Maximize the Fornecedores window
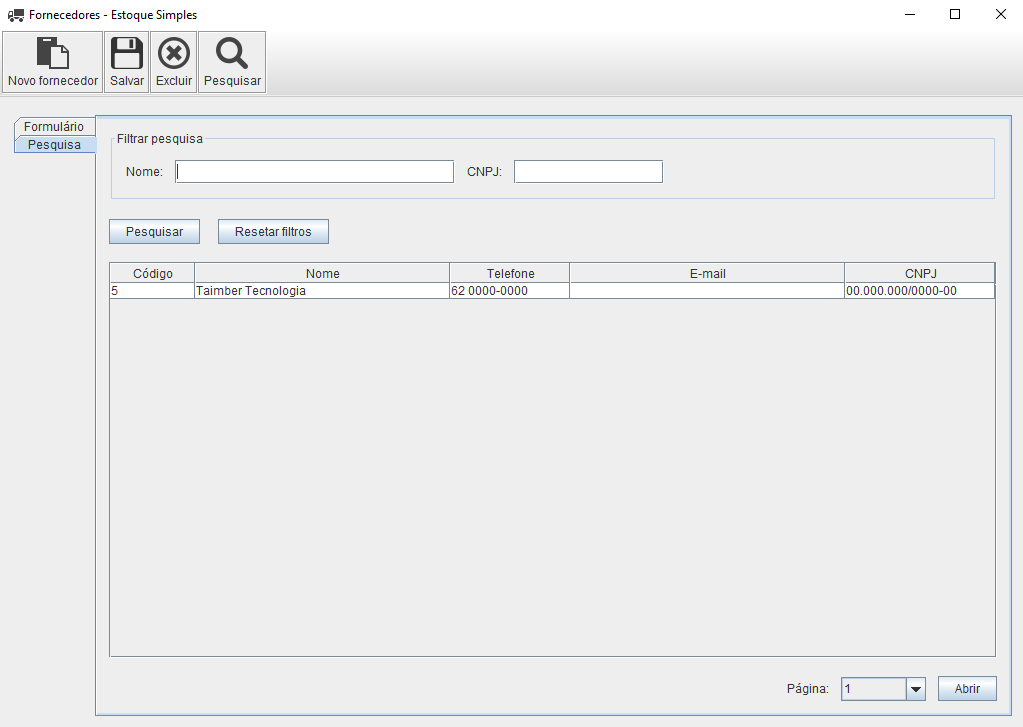This screenshot has width=1023, height=727. coord(955,15)
